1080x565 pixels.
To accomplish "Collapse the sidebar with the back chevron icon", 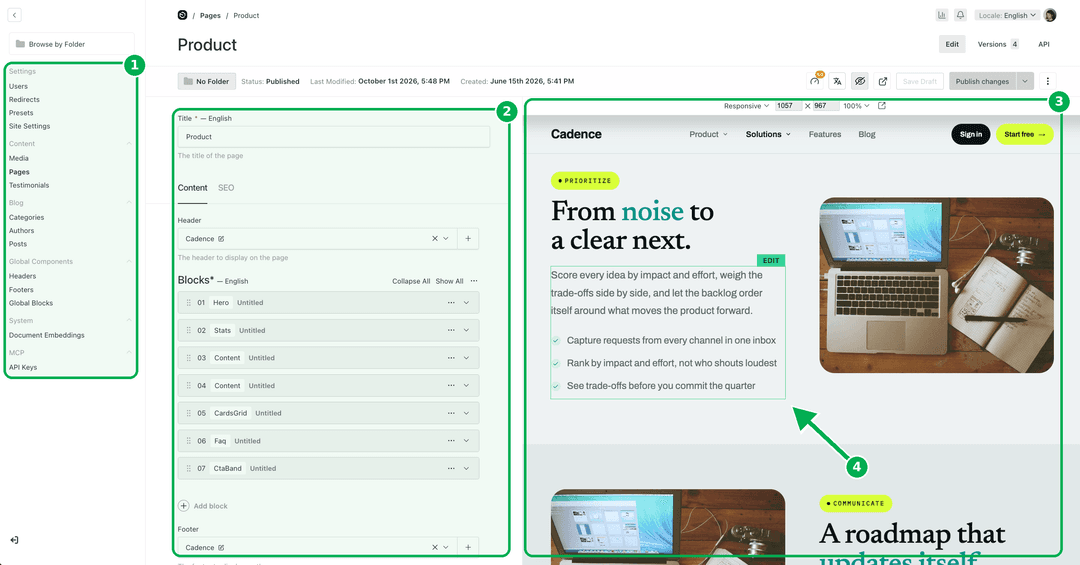I will (x=14, y=14).
